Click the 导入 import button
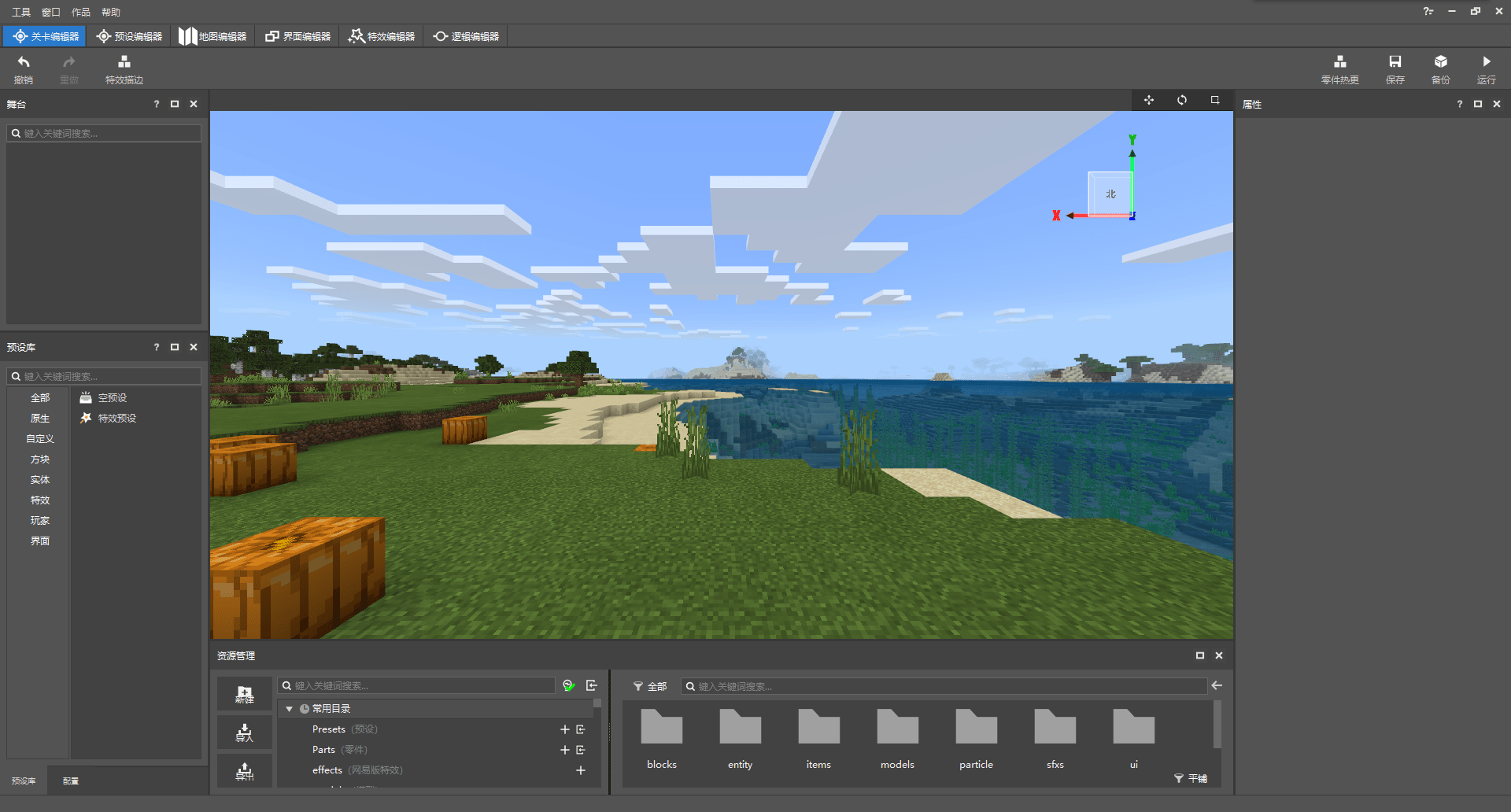Image resolution: width=1511 pixels, height=812 pixels. [245, 733]
